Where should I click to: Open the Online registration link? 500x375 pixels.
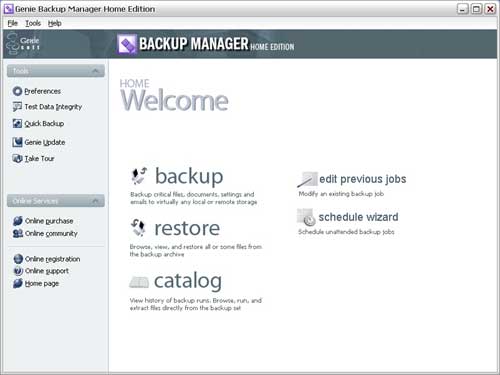pyautogui.click(x=52, y=259)
